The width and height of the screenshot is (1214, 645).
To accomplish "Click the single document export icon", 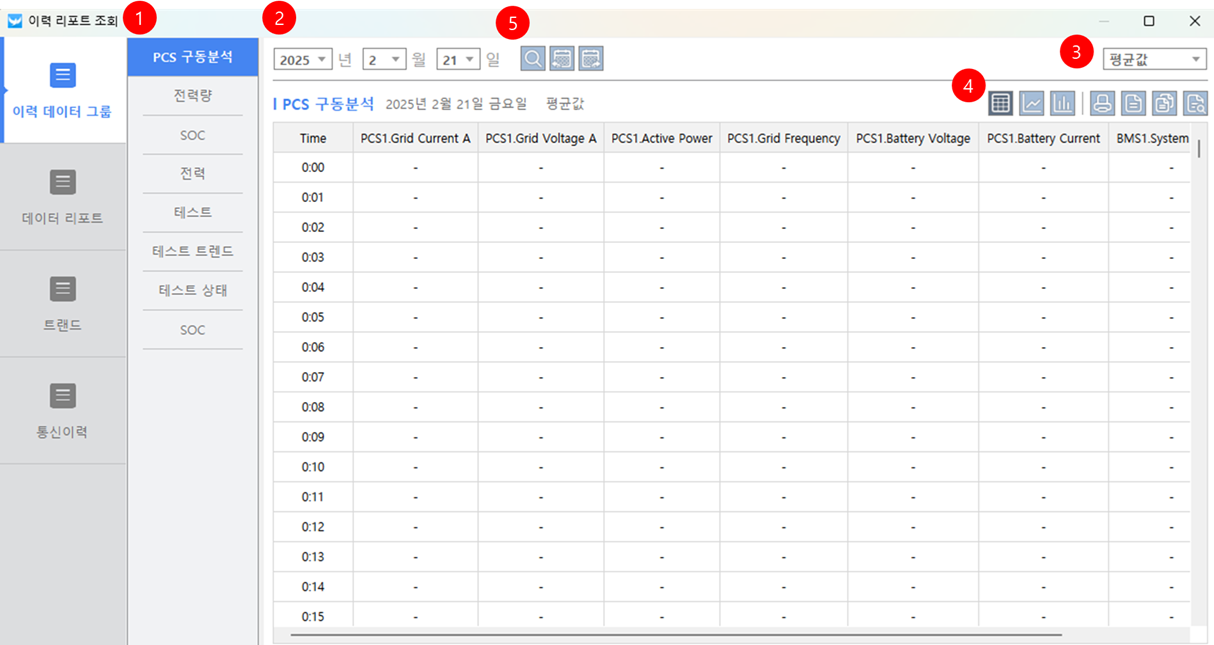I will point(1133,102).
